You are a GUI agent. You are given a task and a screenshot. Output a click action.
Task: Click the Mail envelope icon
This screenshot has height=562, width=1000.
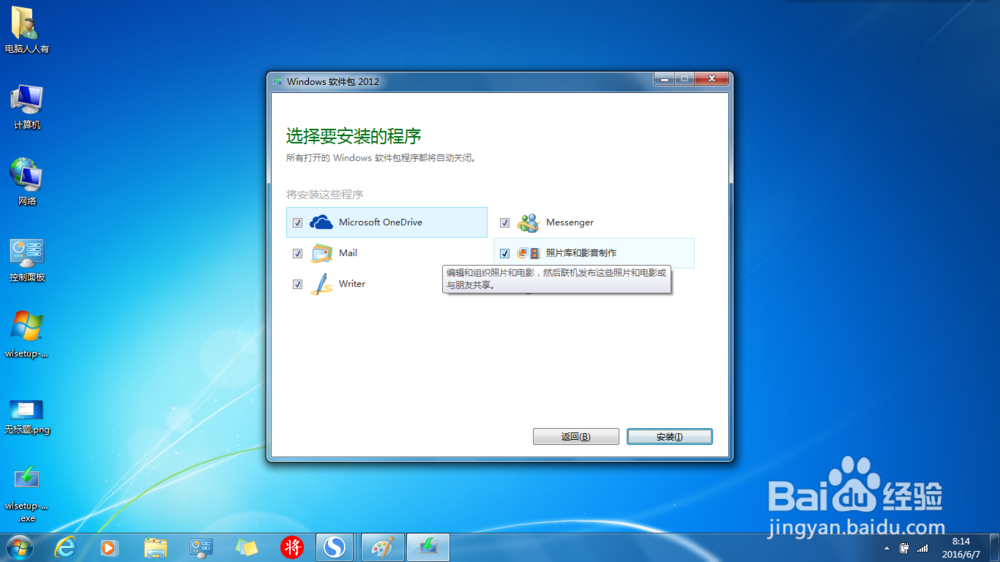point(321,253)
